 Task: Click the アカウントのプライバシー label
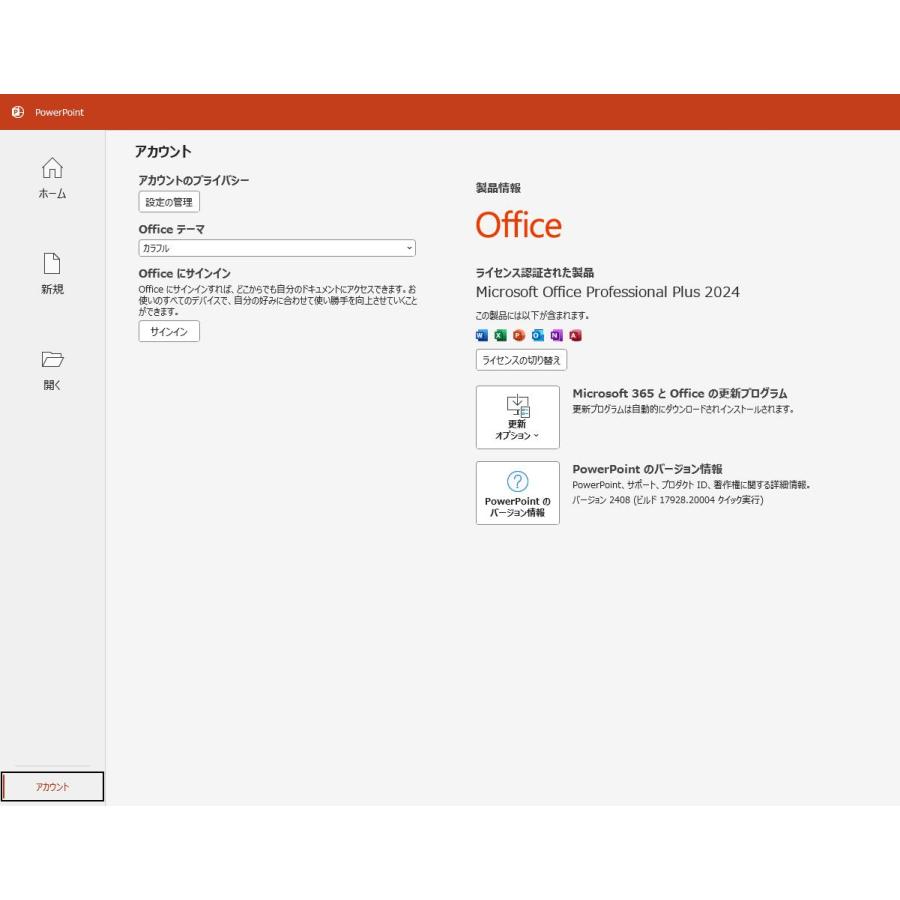[x=193, y=180]
